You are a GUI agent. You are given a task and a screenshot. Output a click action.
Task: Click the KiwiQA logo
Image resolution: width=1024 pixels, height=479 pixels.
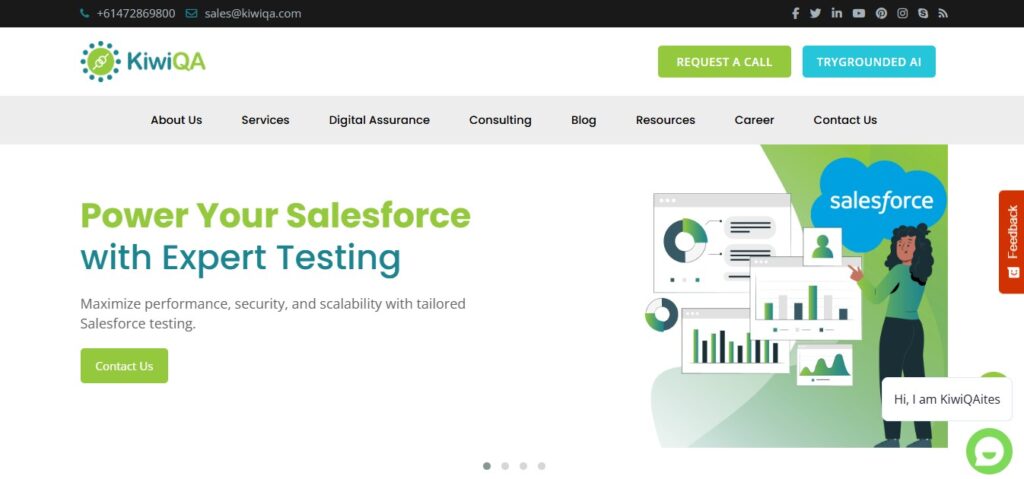click(143, 61)
